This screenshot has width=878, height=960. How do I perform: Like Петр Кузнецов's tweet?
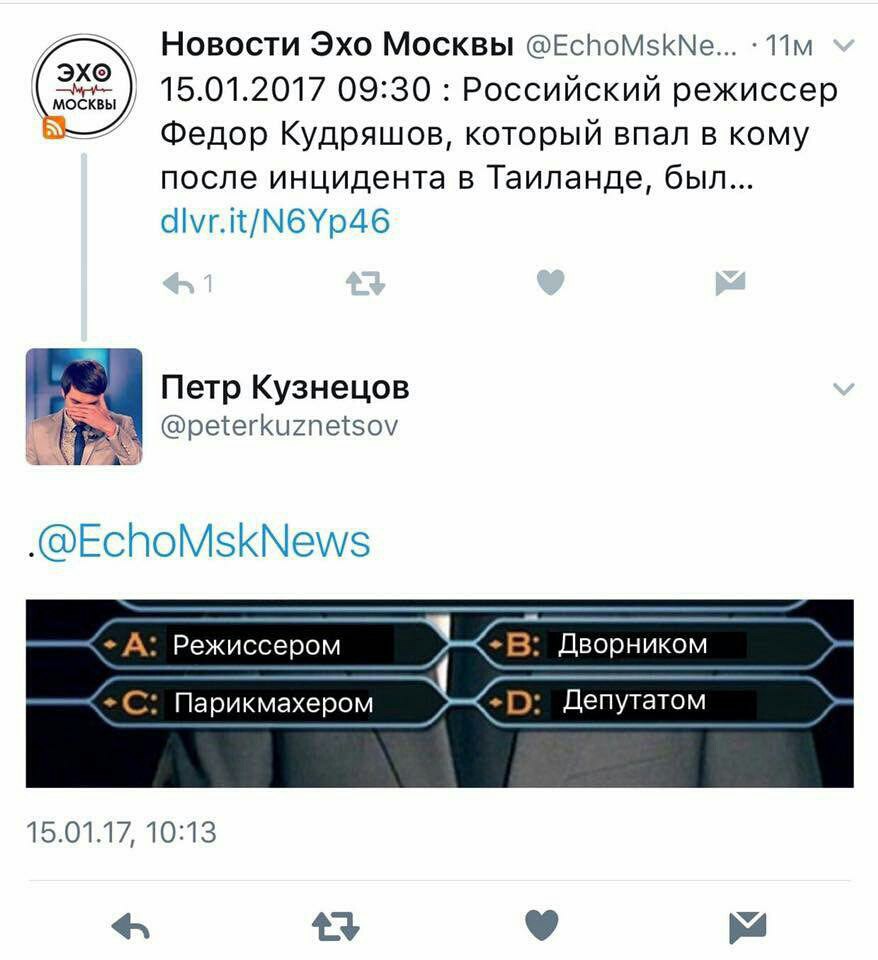click(542, 924)
